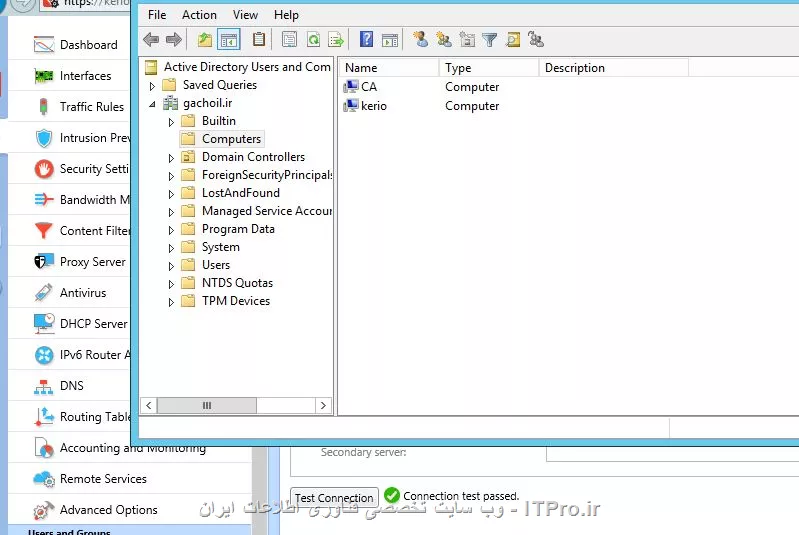The height and width of the screenshot is (535, 799).
Task: Click the Forward arrow in the ADUC toolbar
Action: tap(174, 39)
